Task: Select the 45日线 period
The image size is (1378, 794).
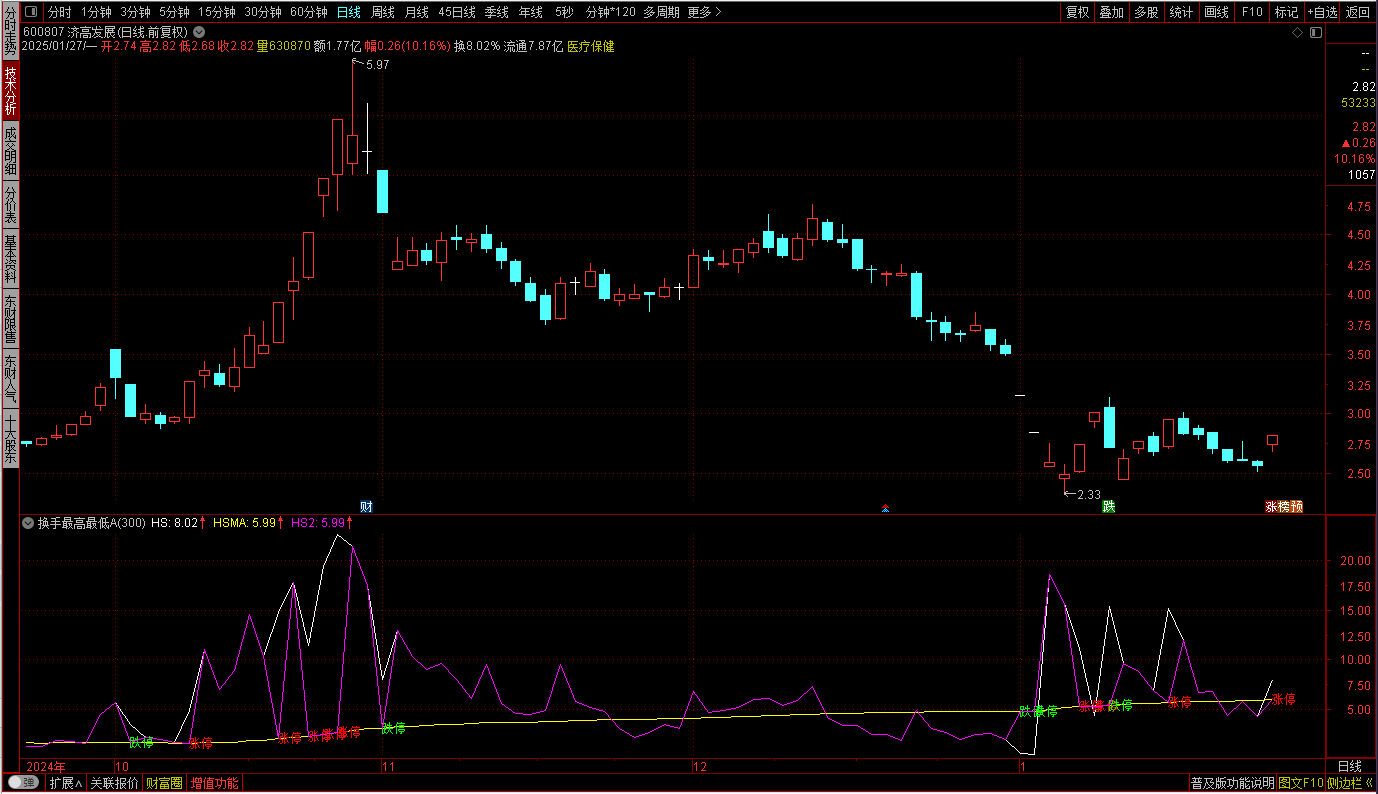Action: click(457, 12)
